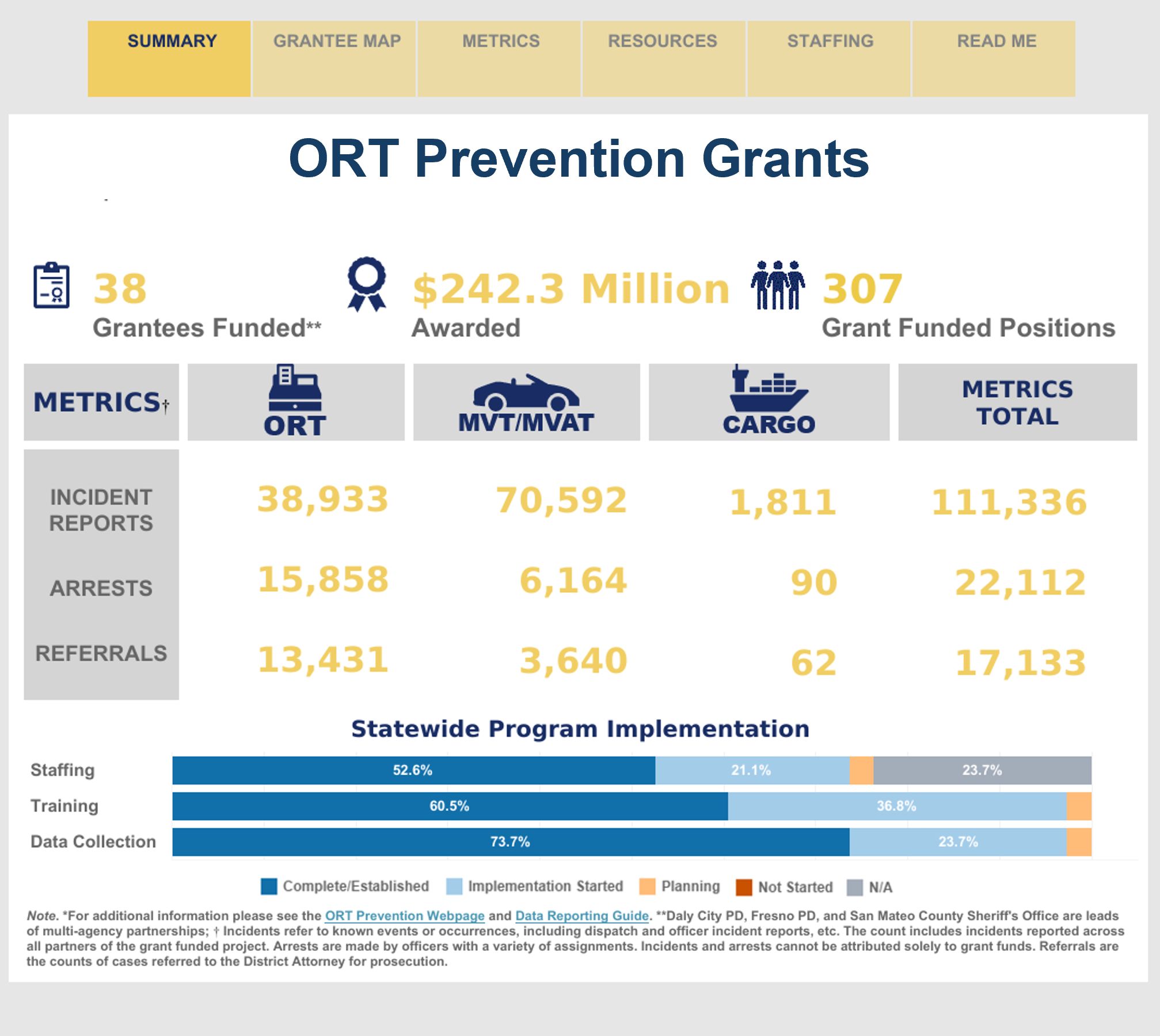Image resolution: width=1160 pixels, height=1036 pixels.
Task: Click the Planning legend color square
Action: click(x=648, y=886)
